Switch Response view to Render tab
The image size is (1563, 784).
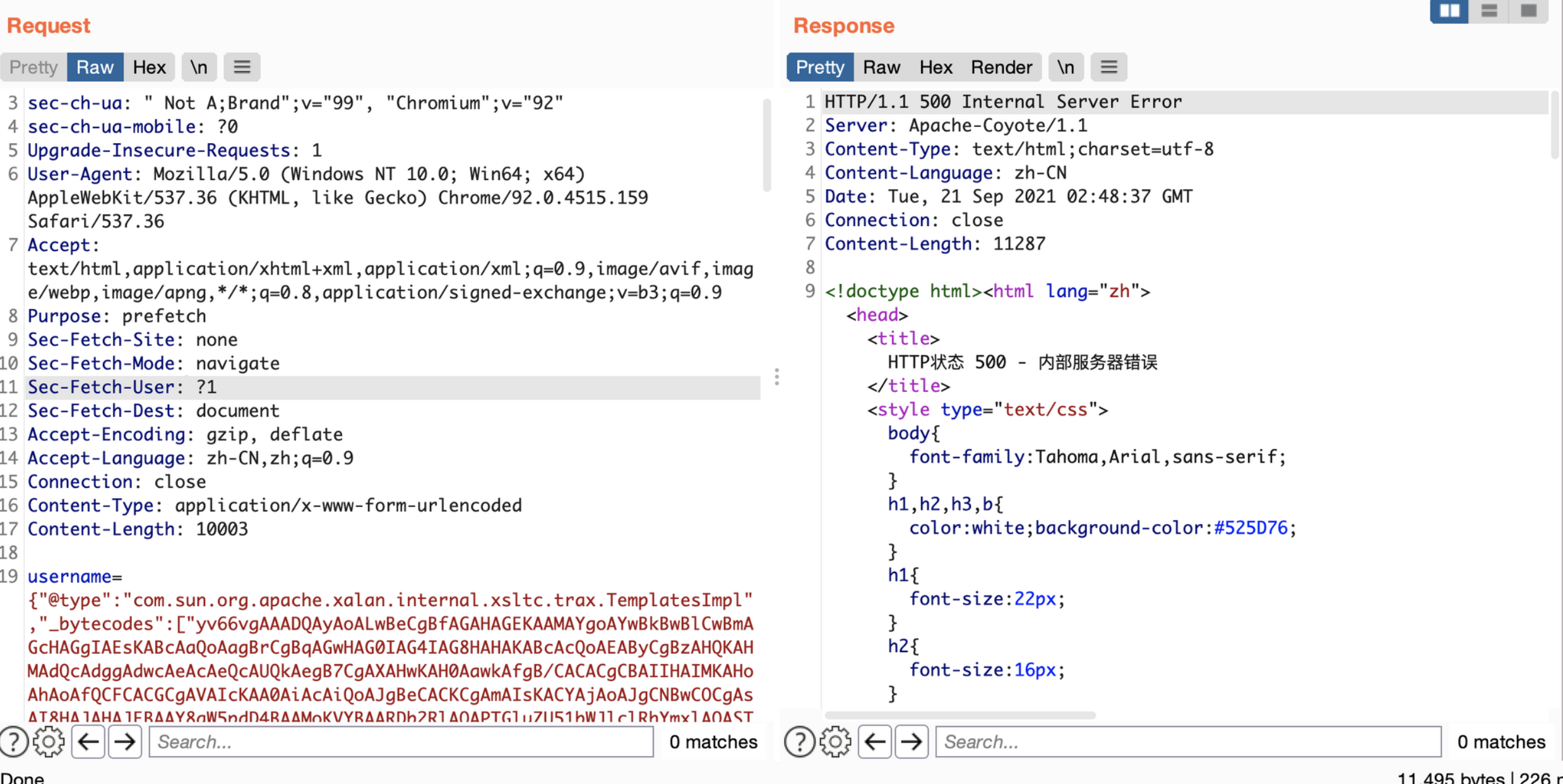pyautogui.click(x=1001, y=67)
